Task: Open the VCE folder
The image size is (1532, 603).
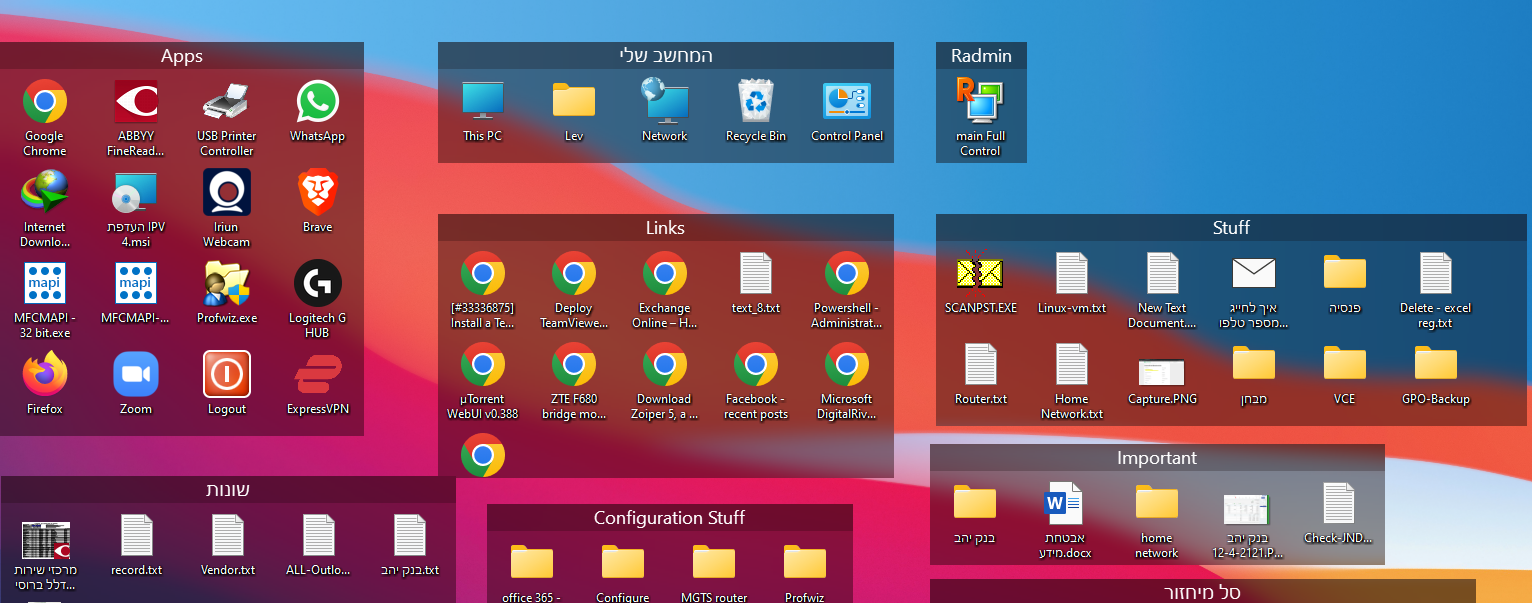Action: click(1344, 364)
